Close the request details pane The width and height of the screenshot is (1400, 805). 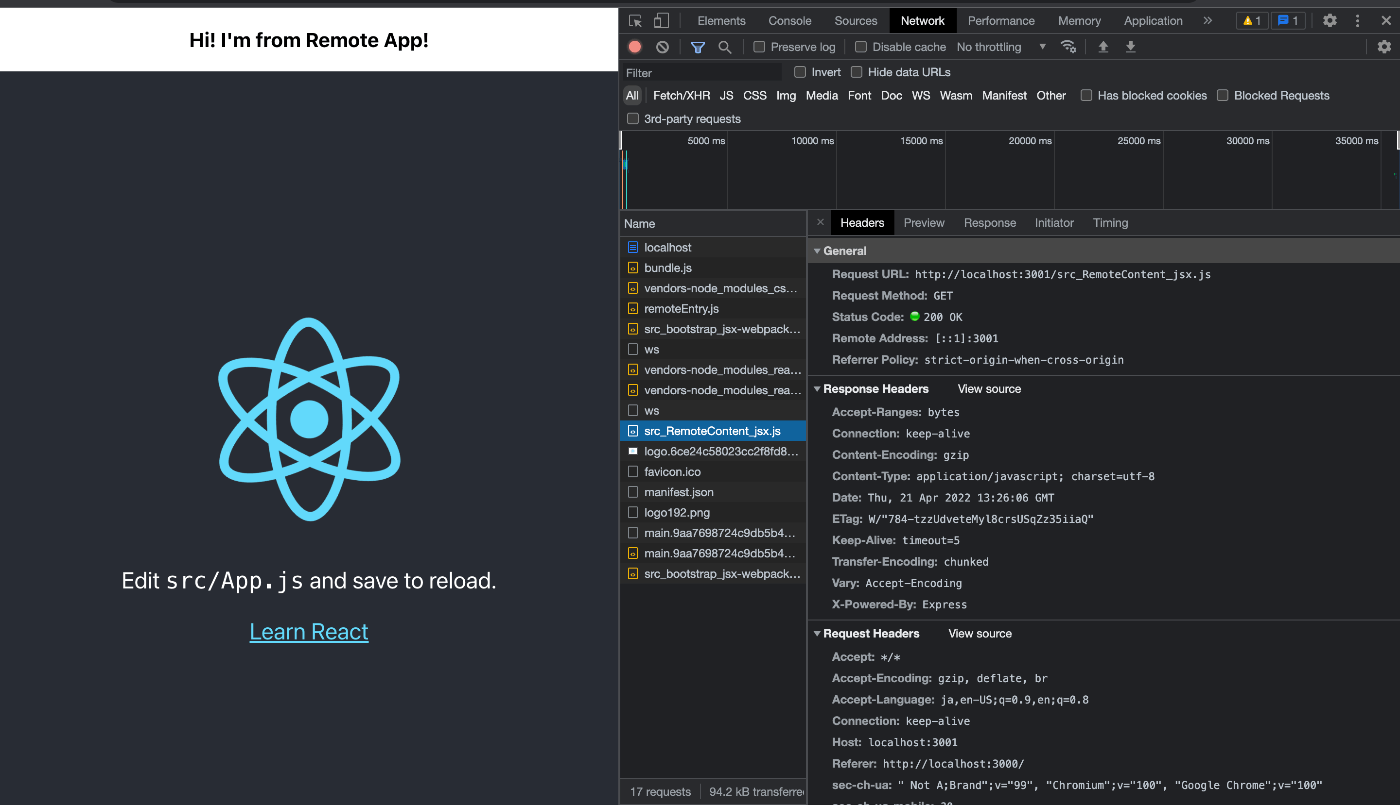820,223
